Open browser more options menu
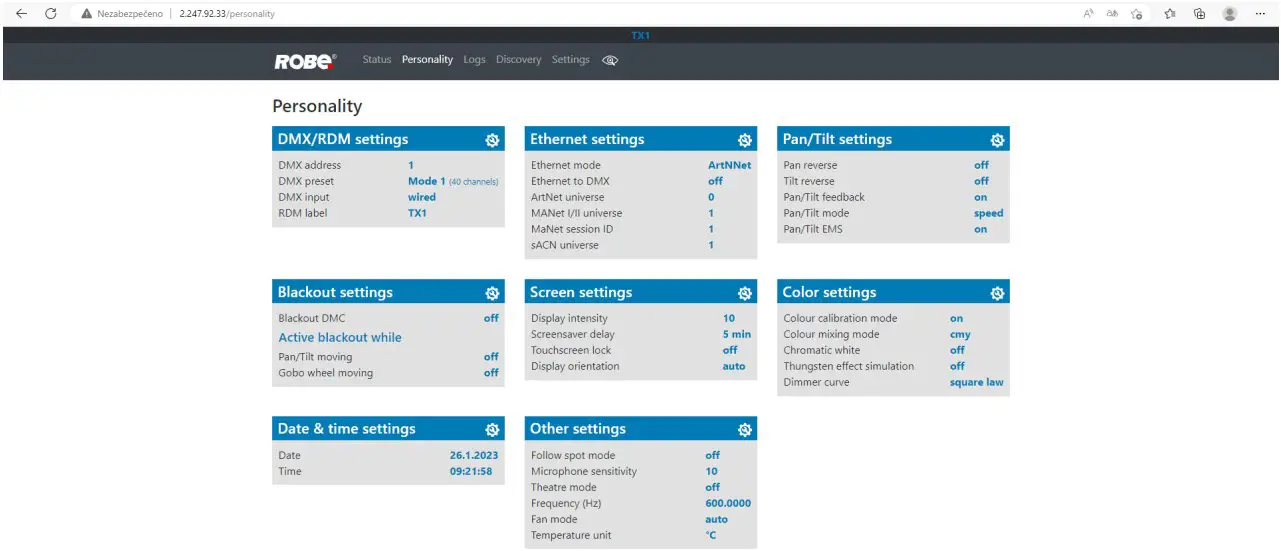The width and height of the screenshot is (1281, 551). click(1260, 14)
